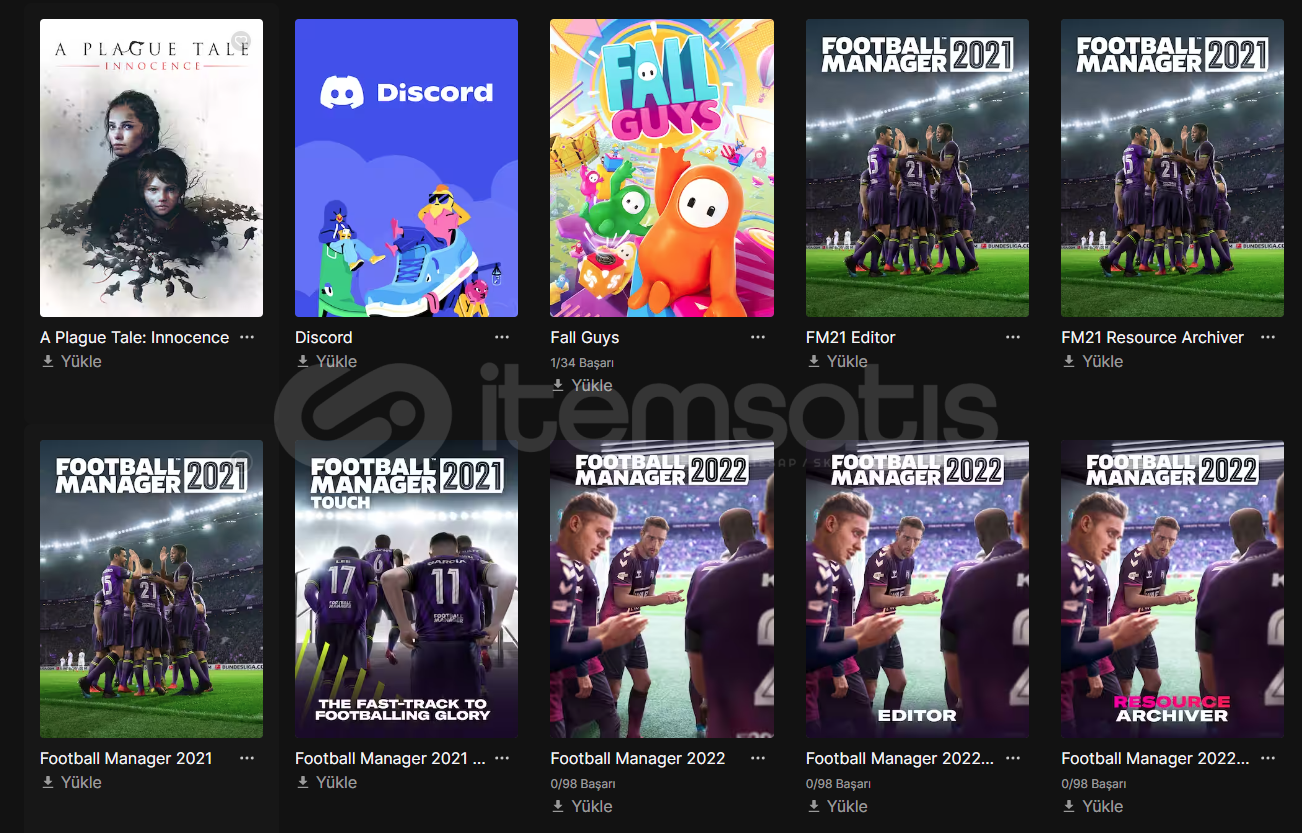
Task: Open the Football Manager 2022 cover without a subtitle
Action: coord(662,589)
